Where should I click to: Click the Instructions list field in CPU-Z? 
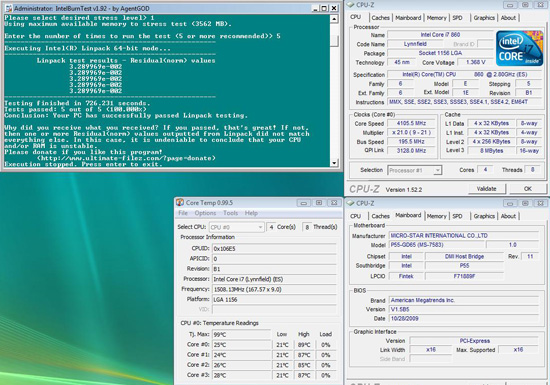[465, 102]
